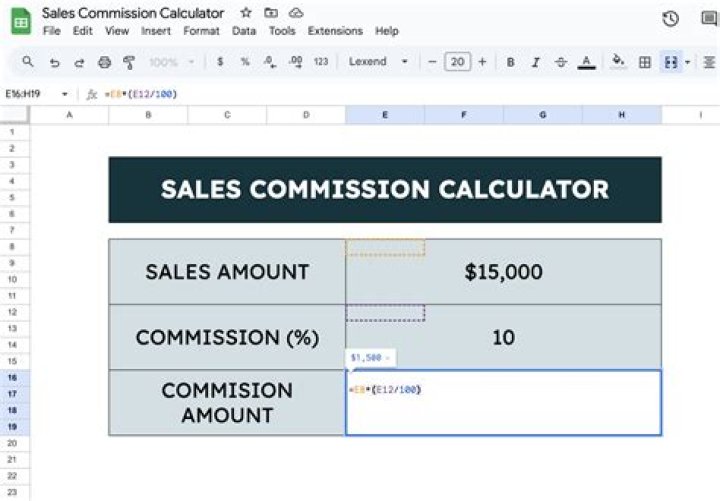The width and height of the screenshot is (720, 501).
Task: Toggle strikethrough formatting
Action: pyautogui.click(x=561, y=62)
